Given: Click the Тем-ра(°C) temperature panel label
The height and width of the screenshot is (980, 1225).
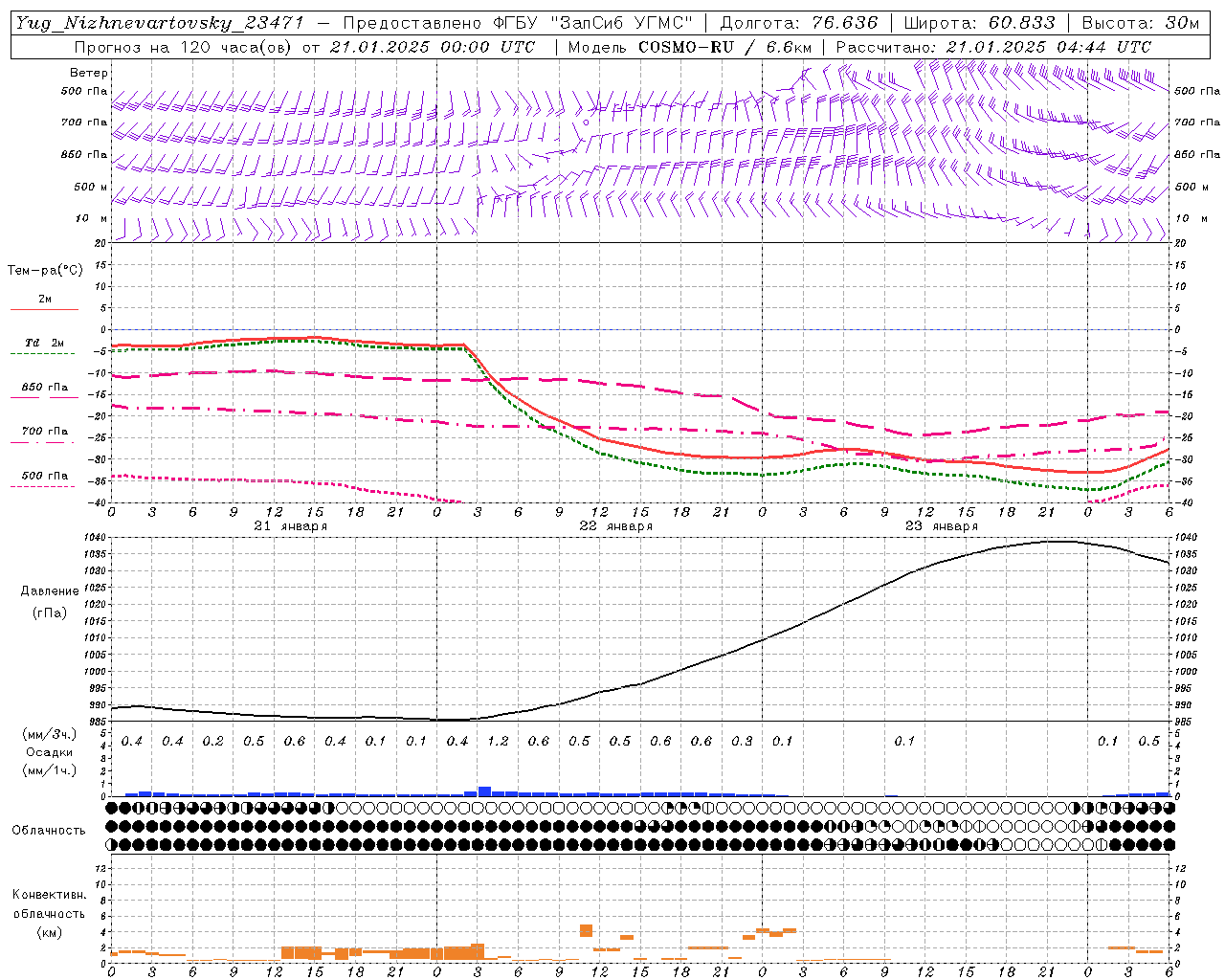Looking at the screenshot, I should [x=45, y=271].
